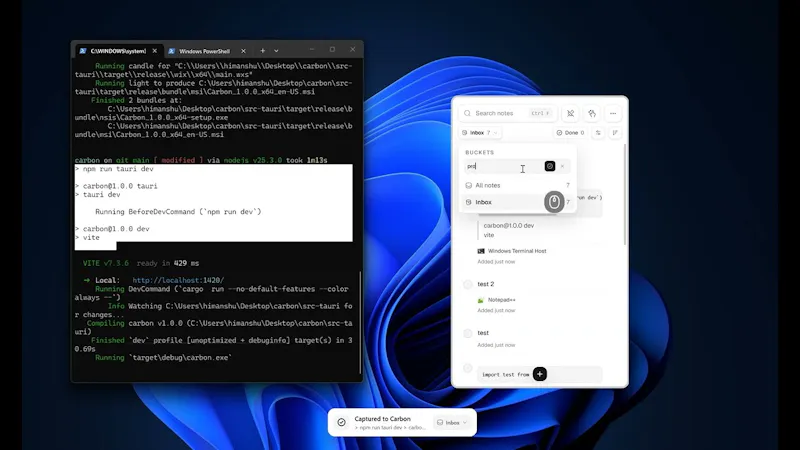The width and height of the screenshot is (800, 450).
Task: Open the Inbox 7 bucket dropdown
Action: [x=480, y=133]
